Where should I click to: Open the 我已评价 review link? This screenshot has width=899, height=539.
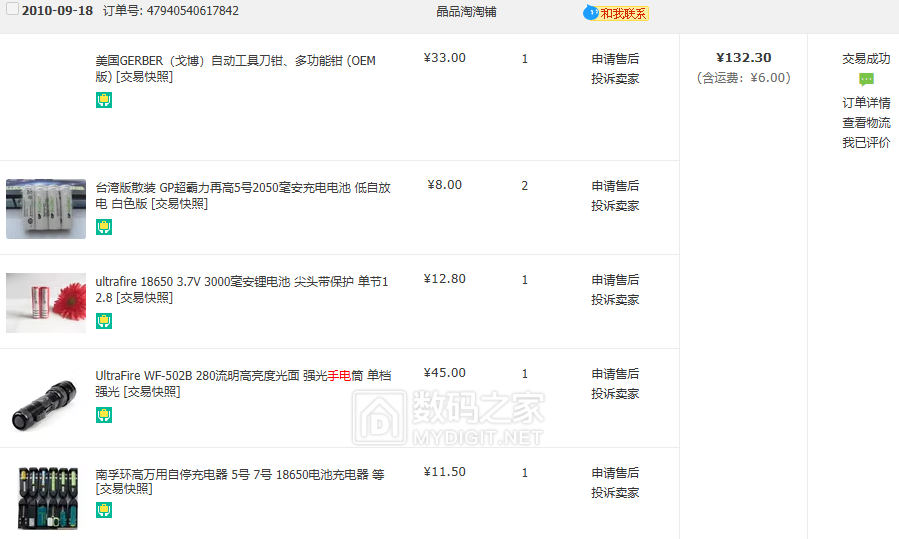pos(866,142)
